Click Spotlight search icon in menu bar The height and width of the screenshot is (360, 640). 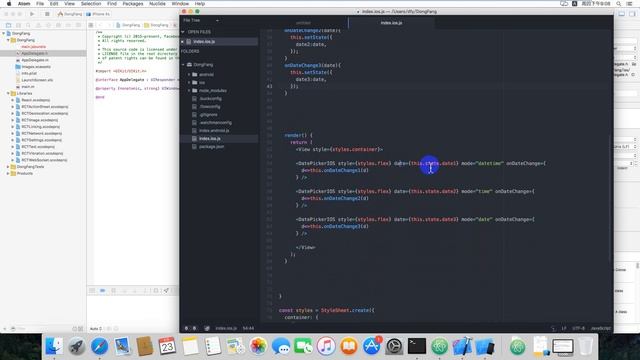pos(619,4)
